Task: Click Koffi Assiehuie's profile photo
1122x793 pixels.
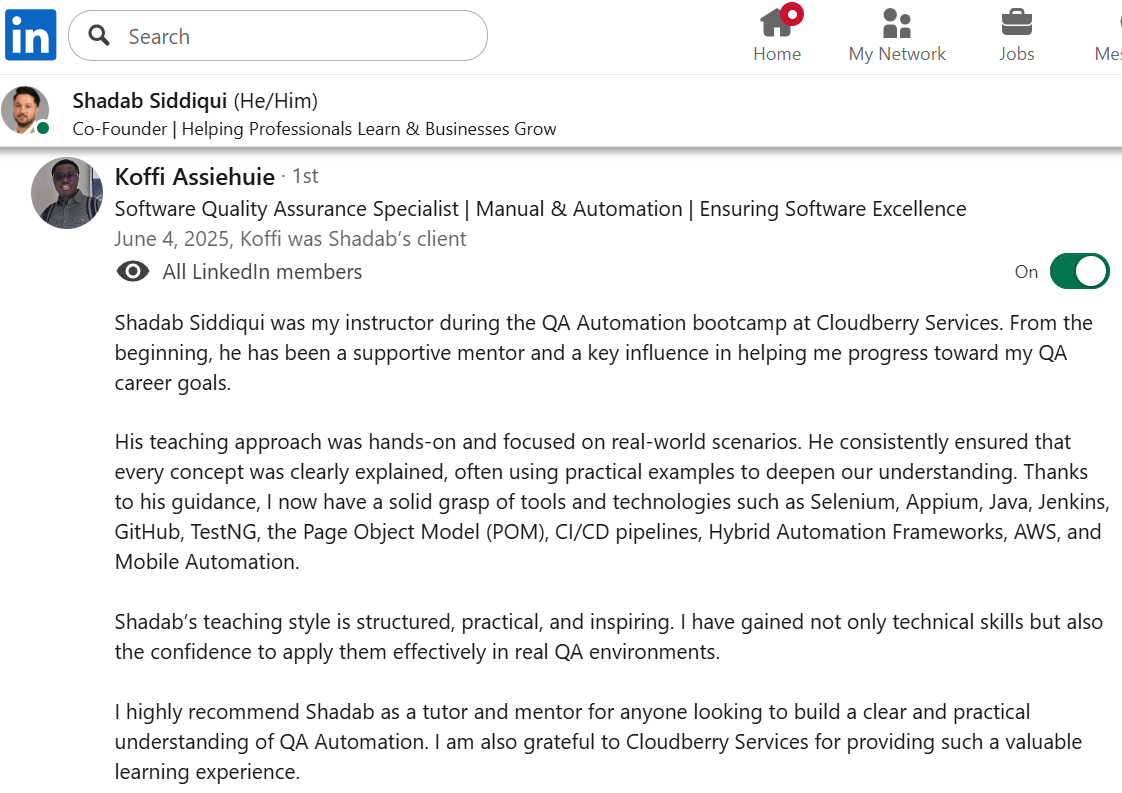Action: click(x=67, y=193)
